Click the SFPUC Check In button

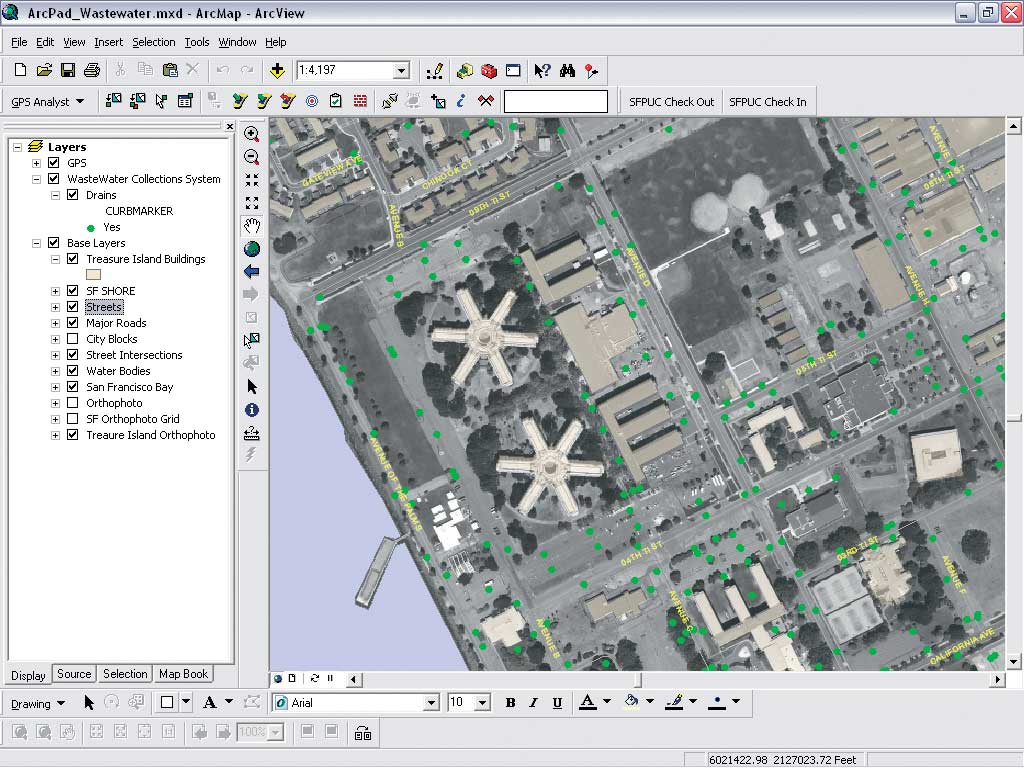(767, 101)
